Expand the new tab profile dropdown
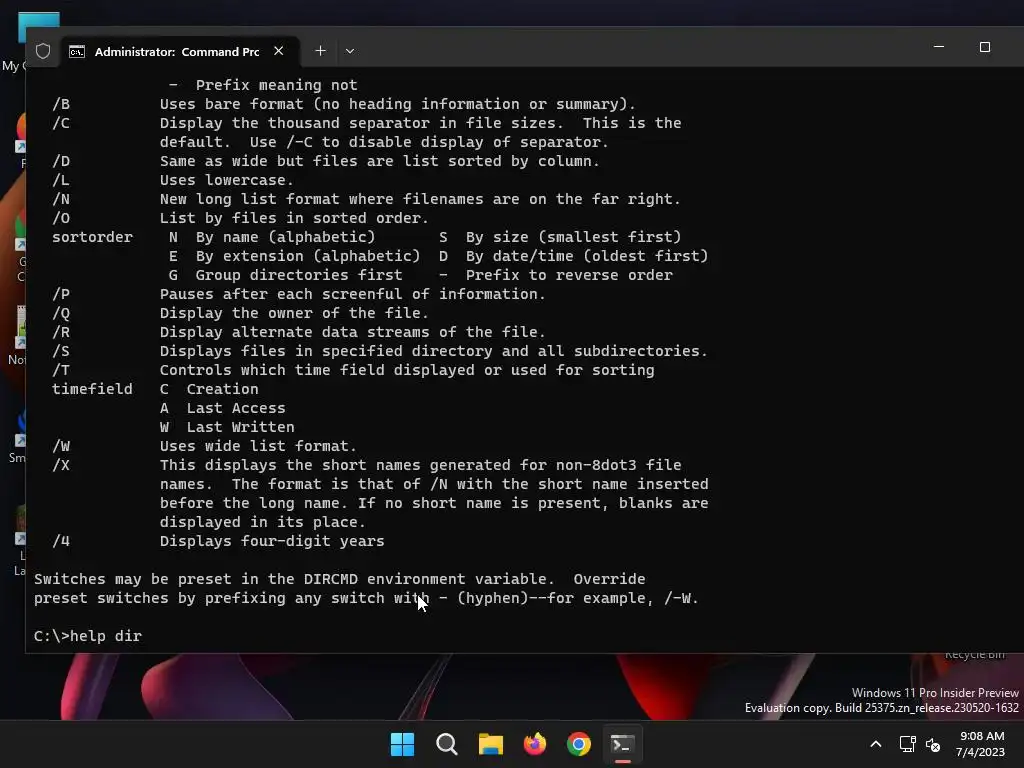This screenshot has width=1024, height=768. coord(350,51)
